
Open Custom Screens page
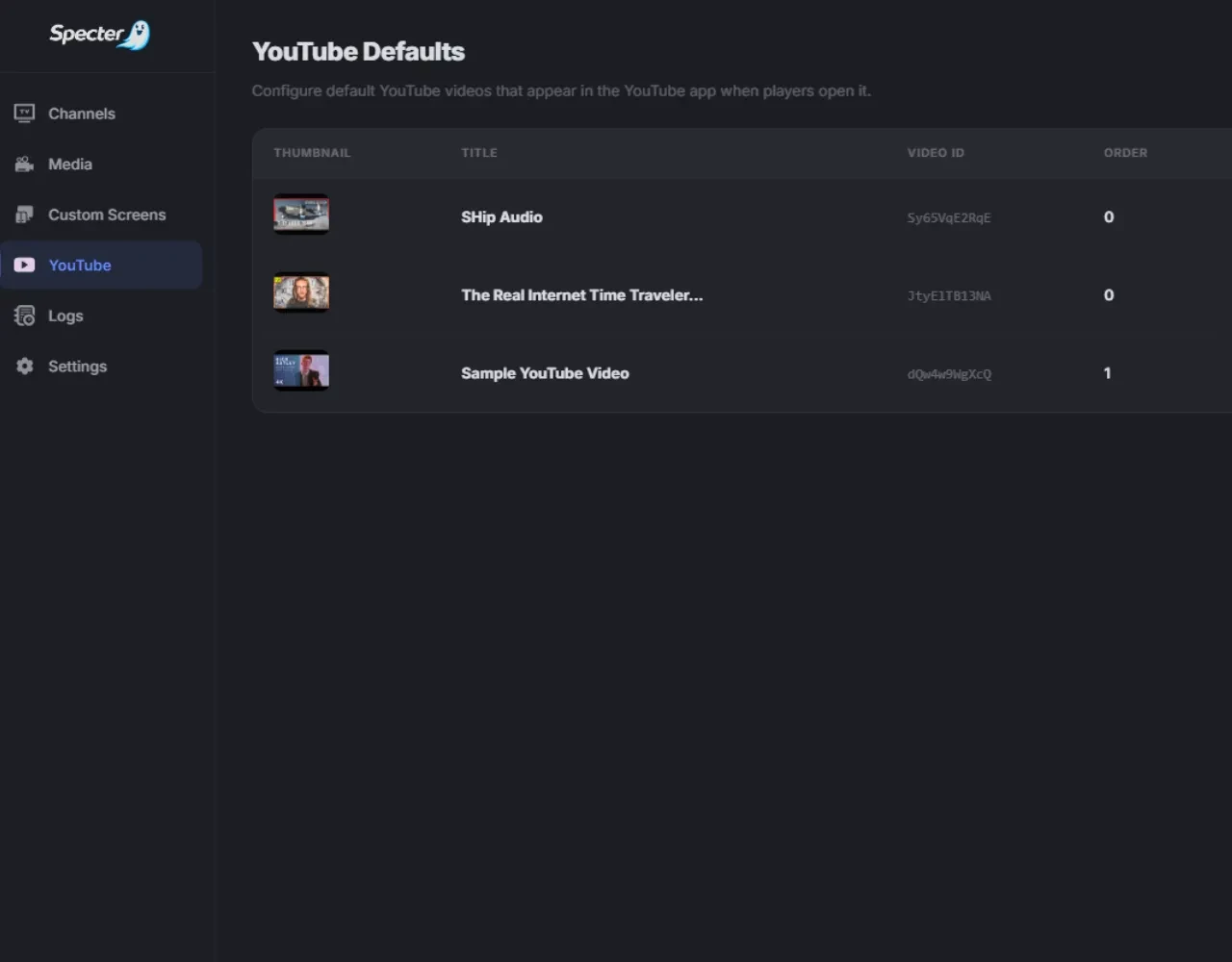pos(101,215)
